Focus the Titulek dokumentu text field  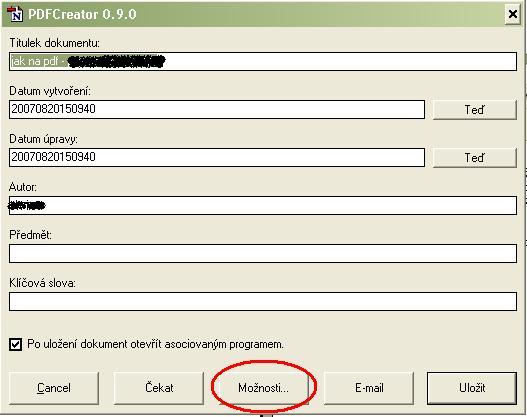tap(263, 61)
